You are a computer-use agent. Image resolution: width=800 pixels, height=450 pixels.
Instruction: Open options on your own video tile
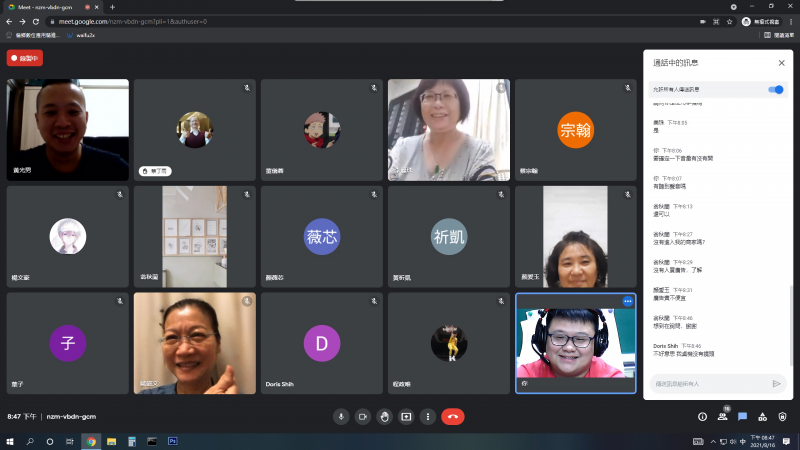pyautogui.click(x=628, y=300)
